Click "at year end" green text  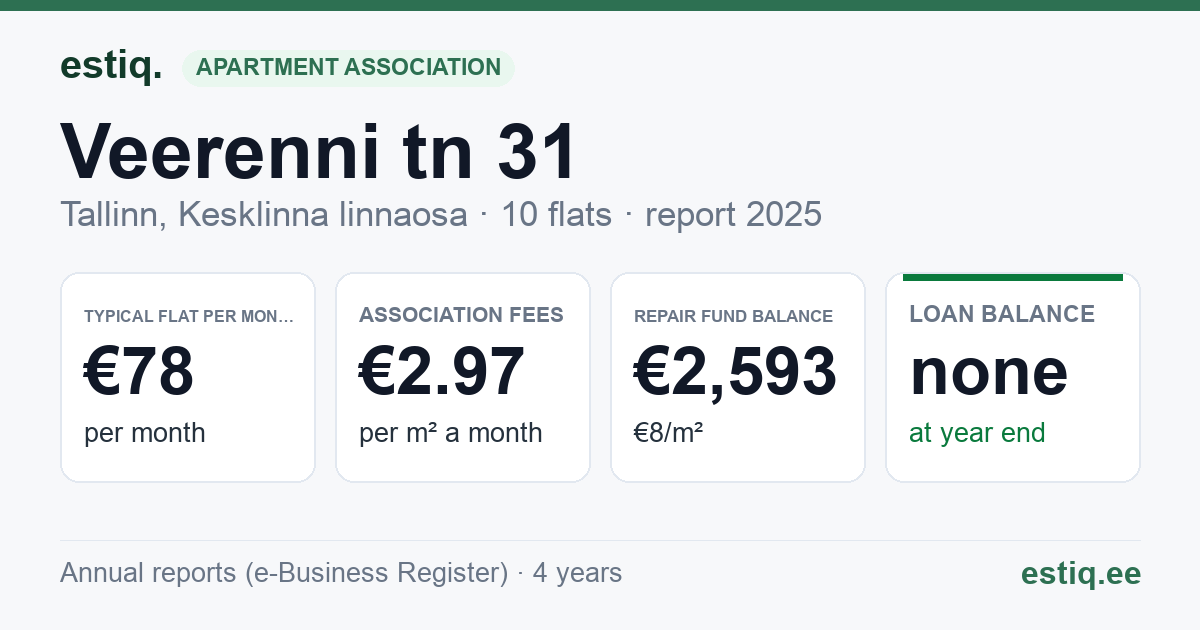click(x=977, y=433)
